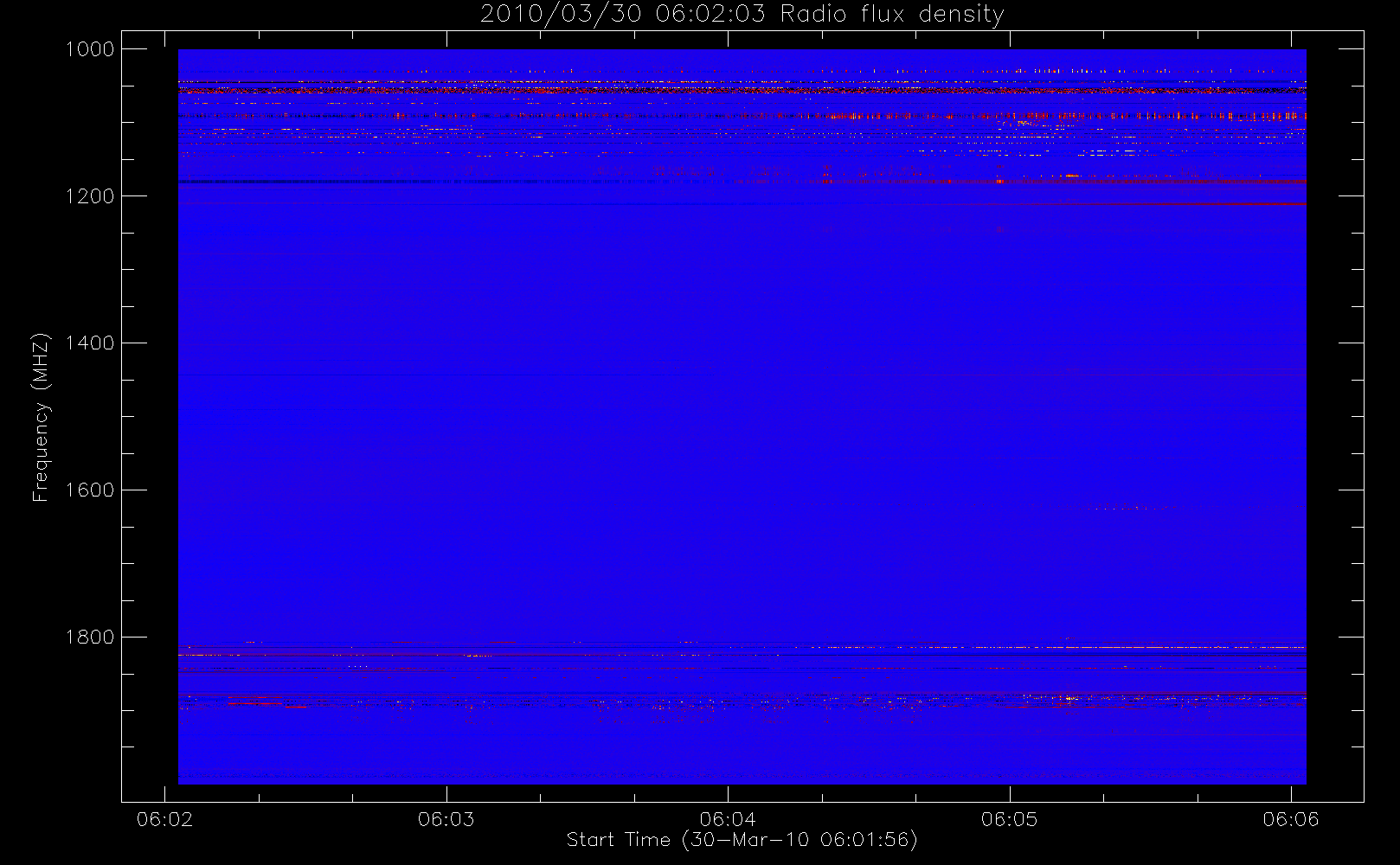
Task: Click the 'Start Time (30-Mar-10 06:01:56)' axis label
Action: 742,840
